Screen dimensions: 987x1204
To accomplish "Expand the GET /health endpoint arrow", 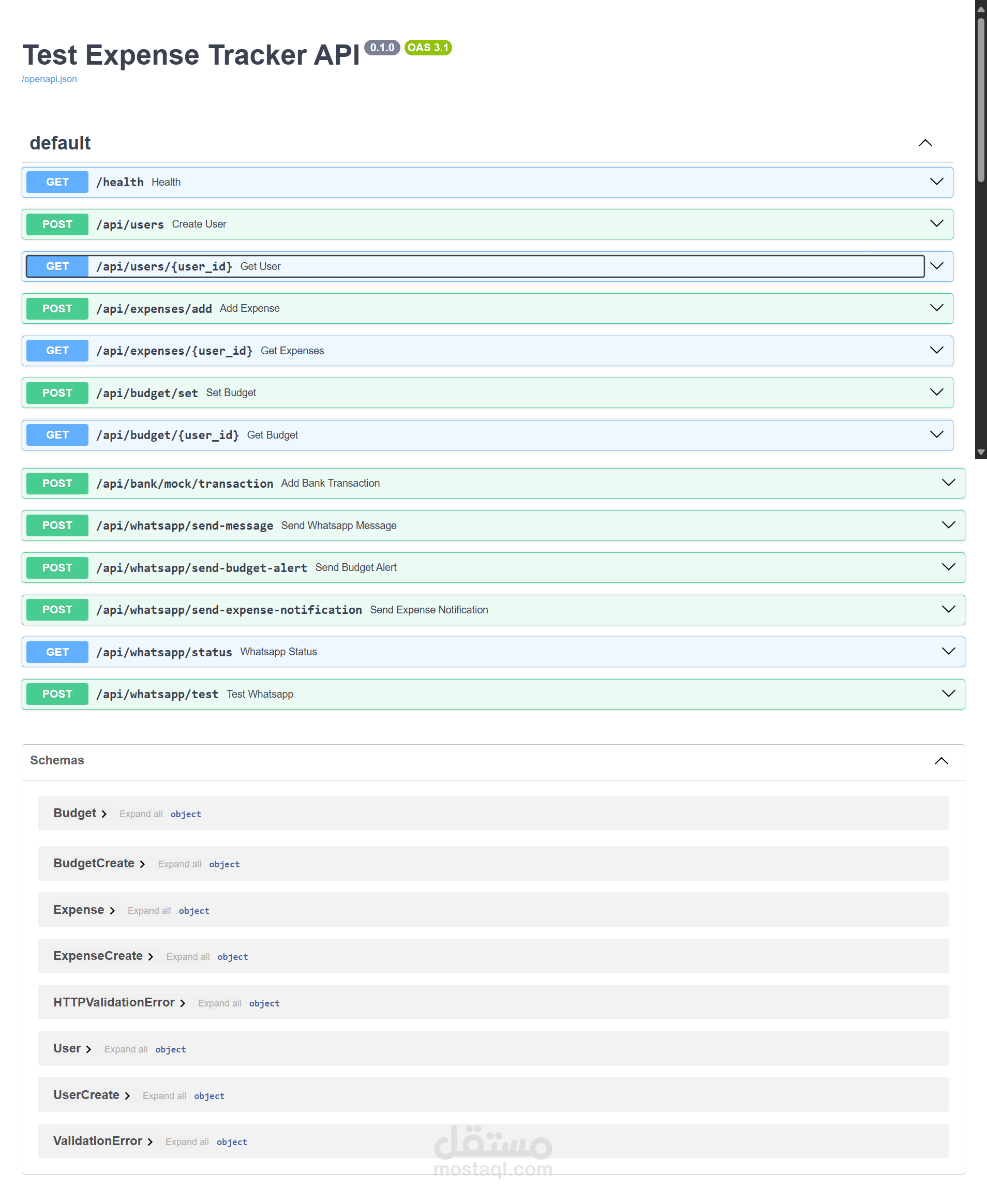I will (936, 182).
